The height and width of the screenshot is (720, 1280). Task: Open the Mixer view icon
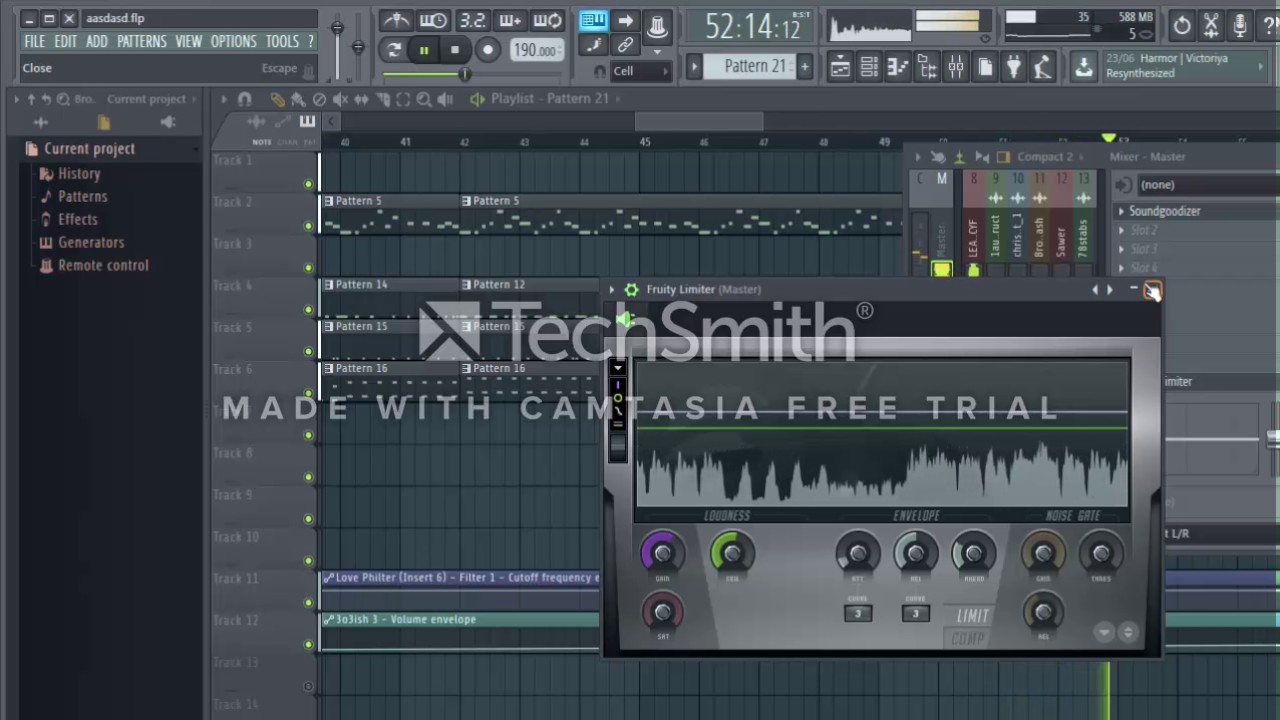(956, 67)
